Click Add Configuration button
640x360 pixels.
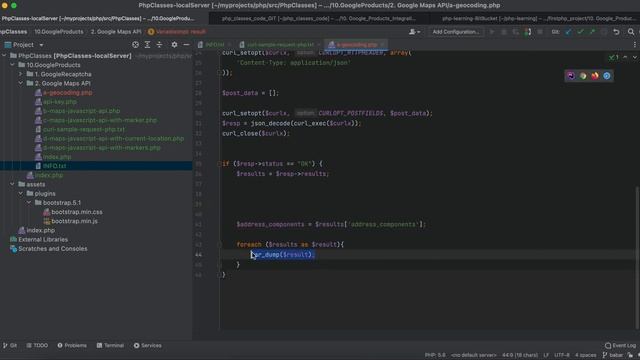tap(456, 32)
